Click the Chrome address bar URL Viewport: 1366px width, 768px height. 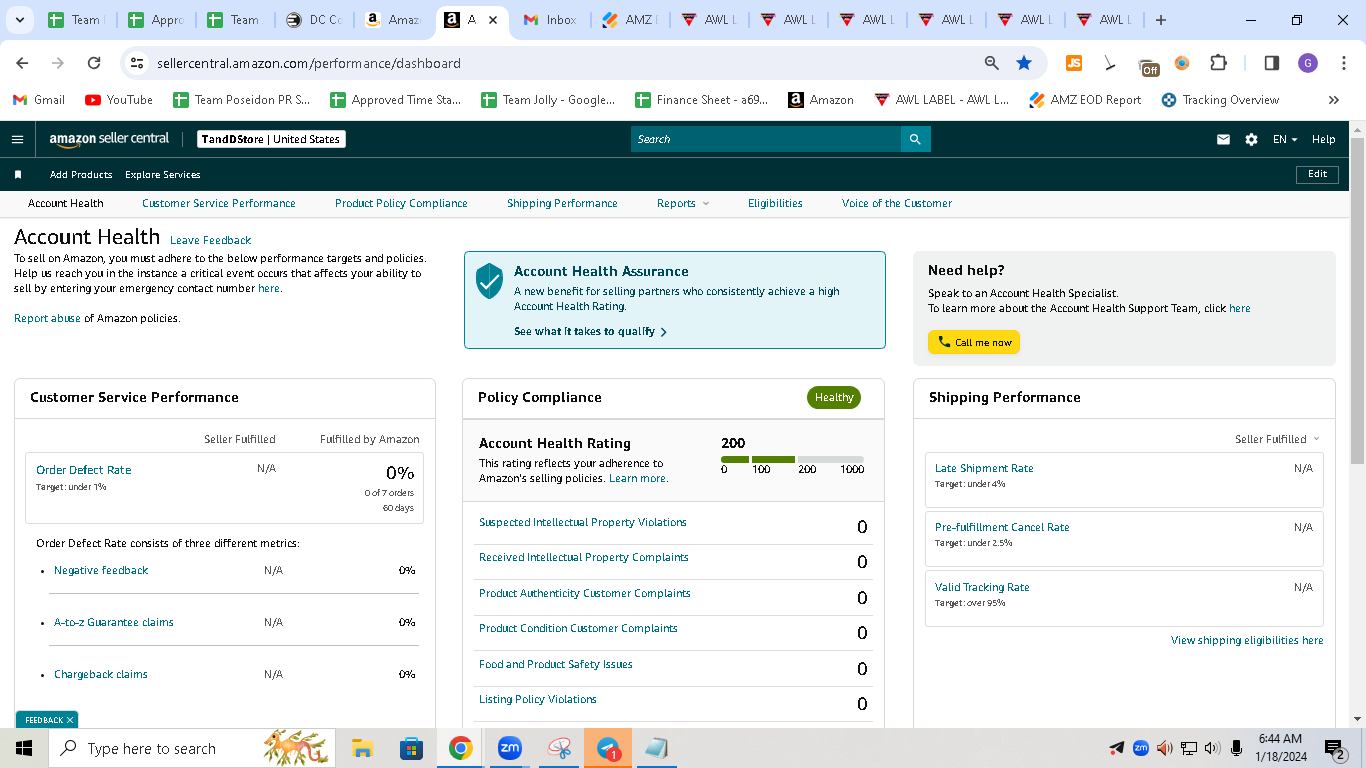(x=309, y=63)
